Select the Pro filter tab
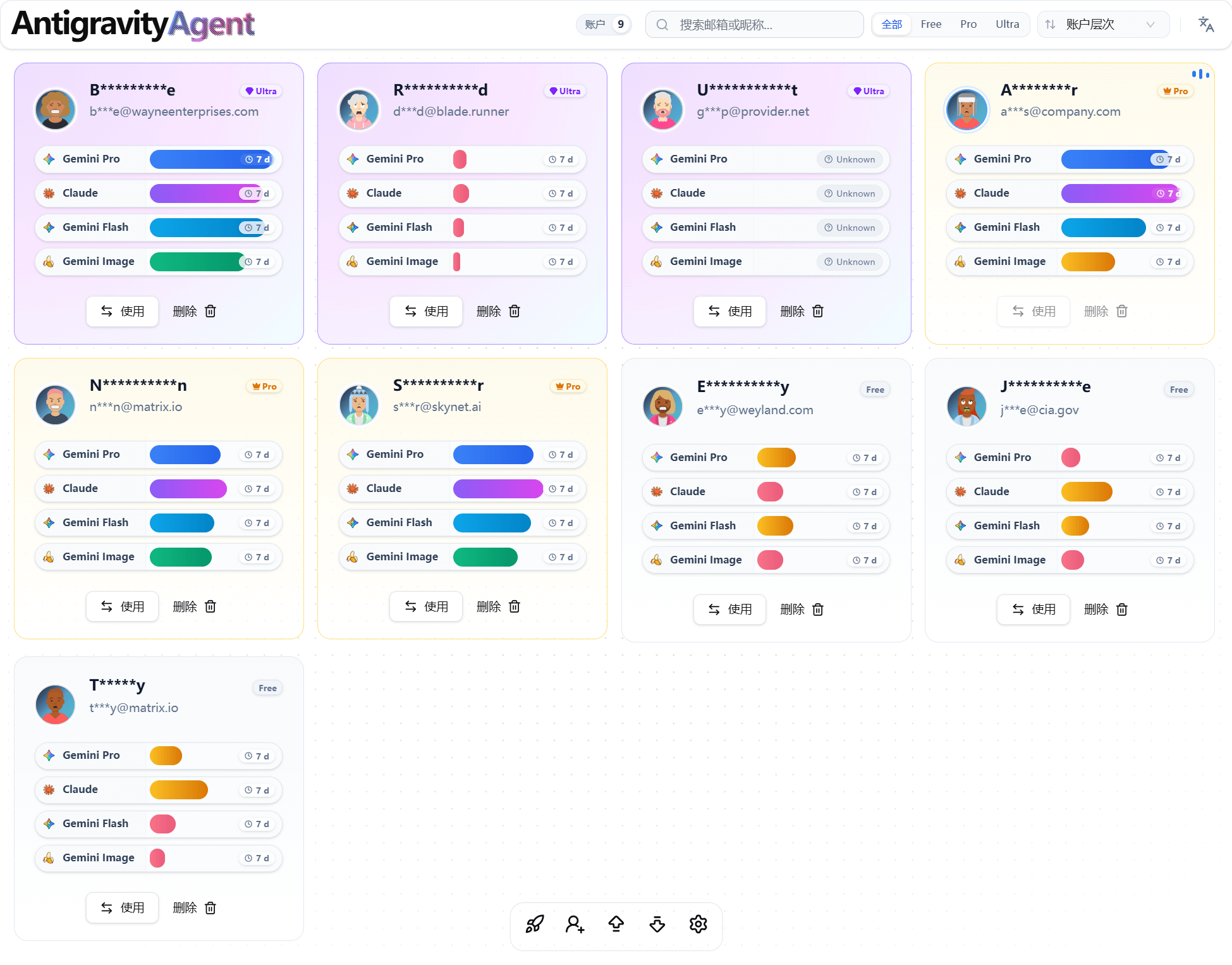Viewport: 1232px width, 965px height. coord(968,25)
